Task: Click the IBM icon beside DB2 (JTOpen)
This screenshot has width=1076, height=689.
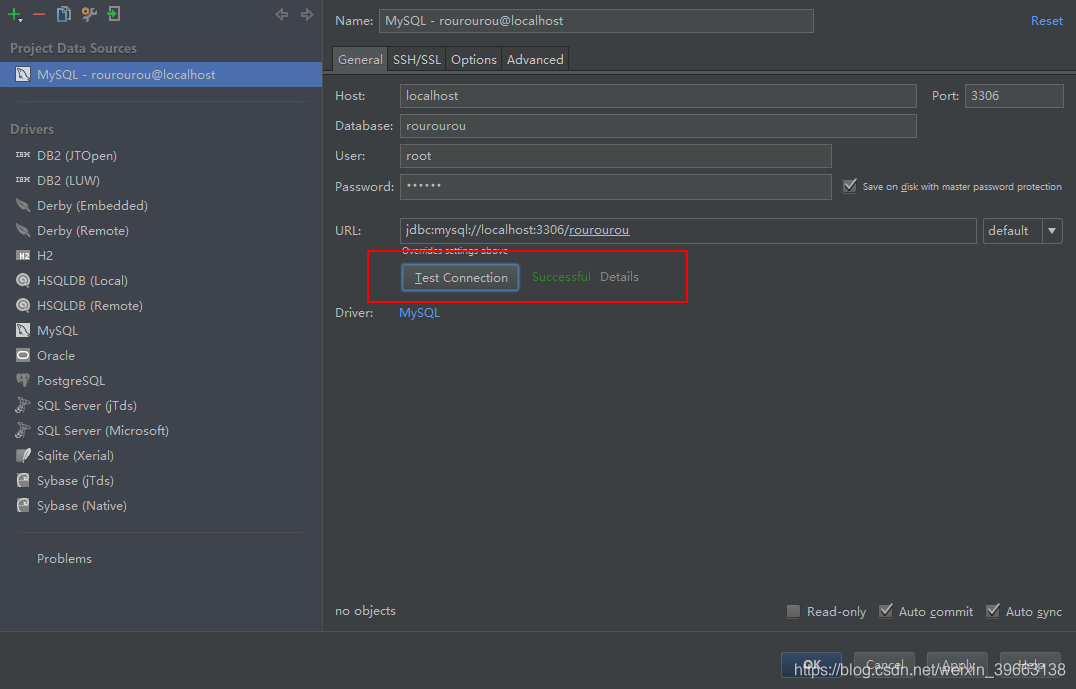Action: click(23, 155)
